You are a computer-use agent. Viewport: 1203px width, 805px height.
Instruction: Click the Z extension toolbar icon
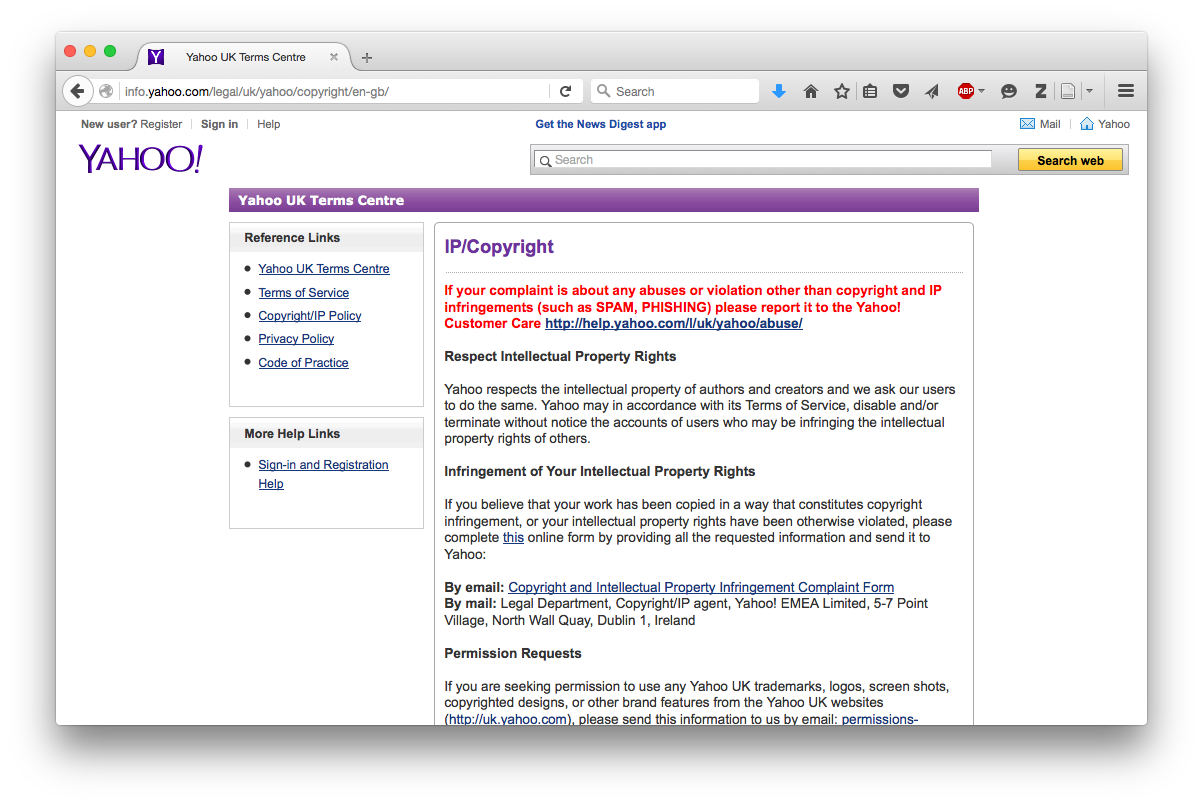click(x=1040, y=91)
